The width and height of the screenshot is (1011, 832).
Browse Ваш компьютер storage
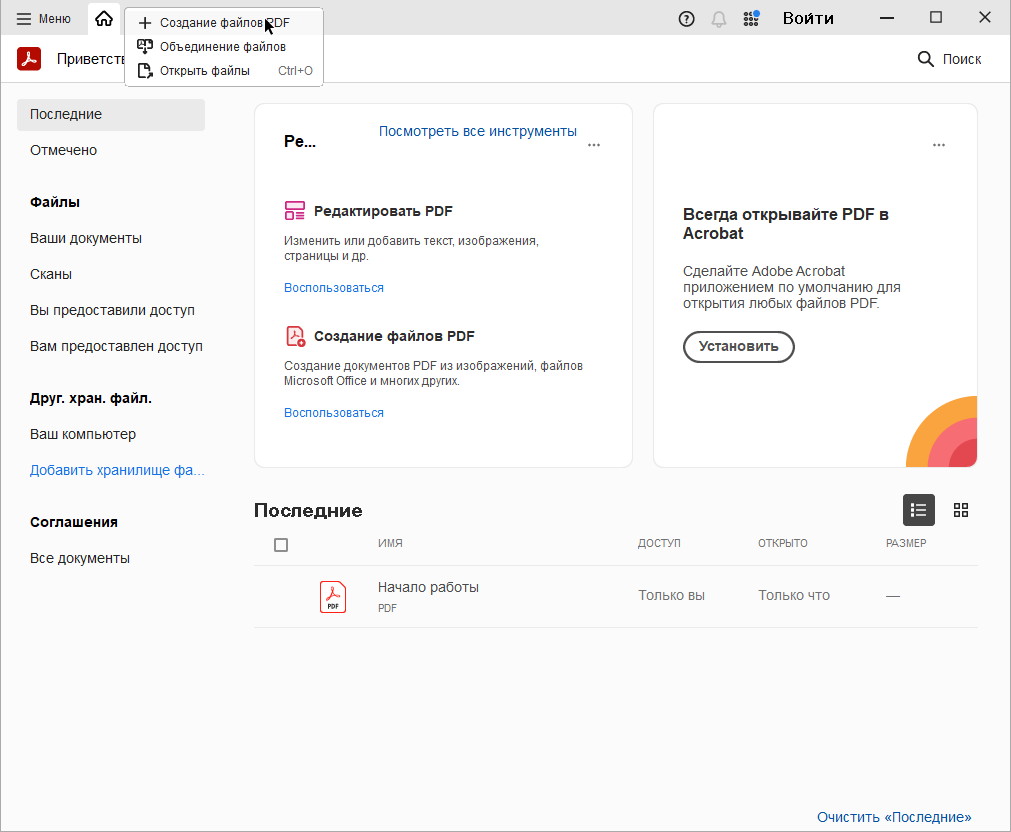coord(83,435)
